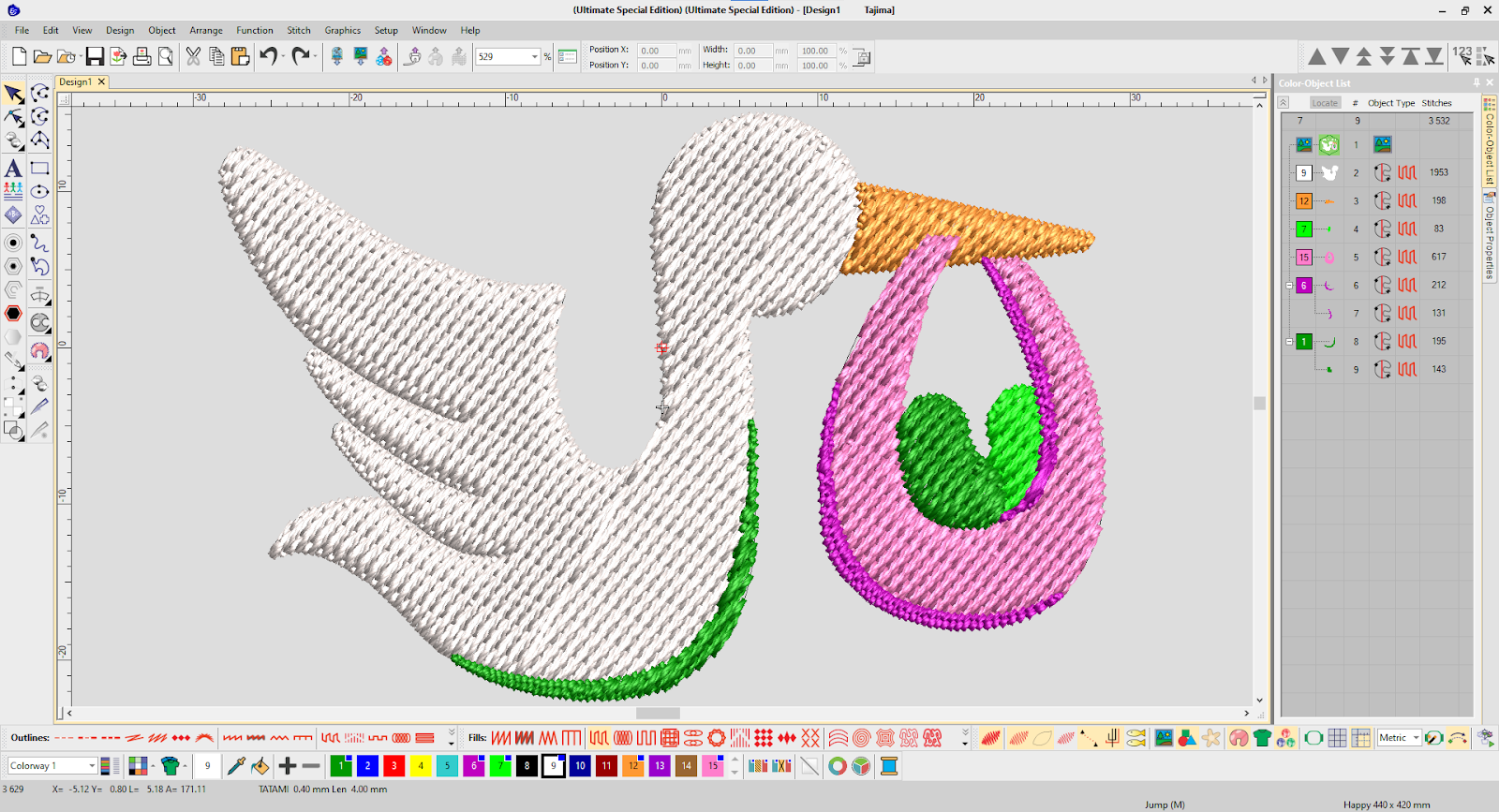Collapse color 6 group in object list
Viewport: 1499px width, 812px height.
coord(1289,285)
